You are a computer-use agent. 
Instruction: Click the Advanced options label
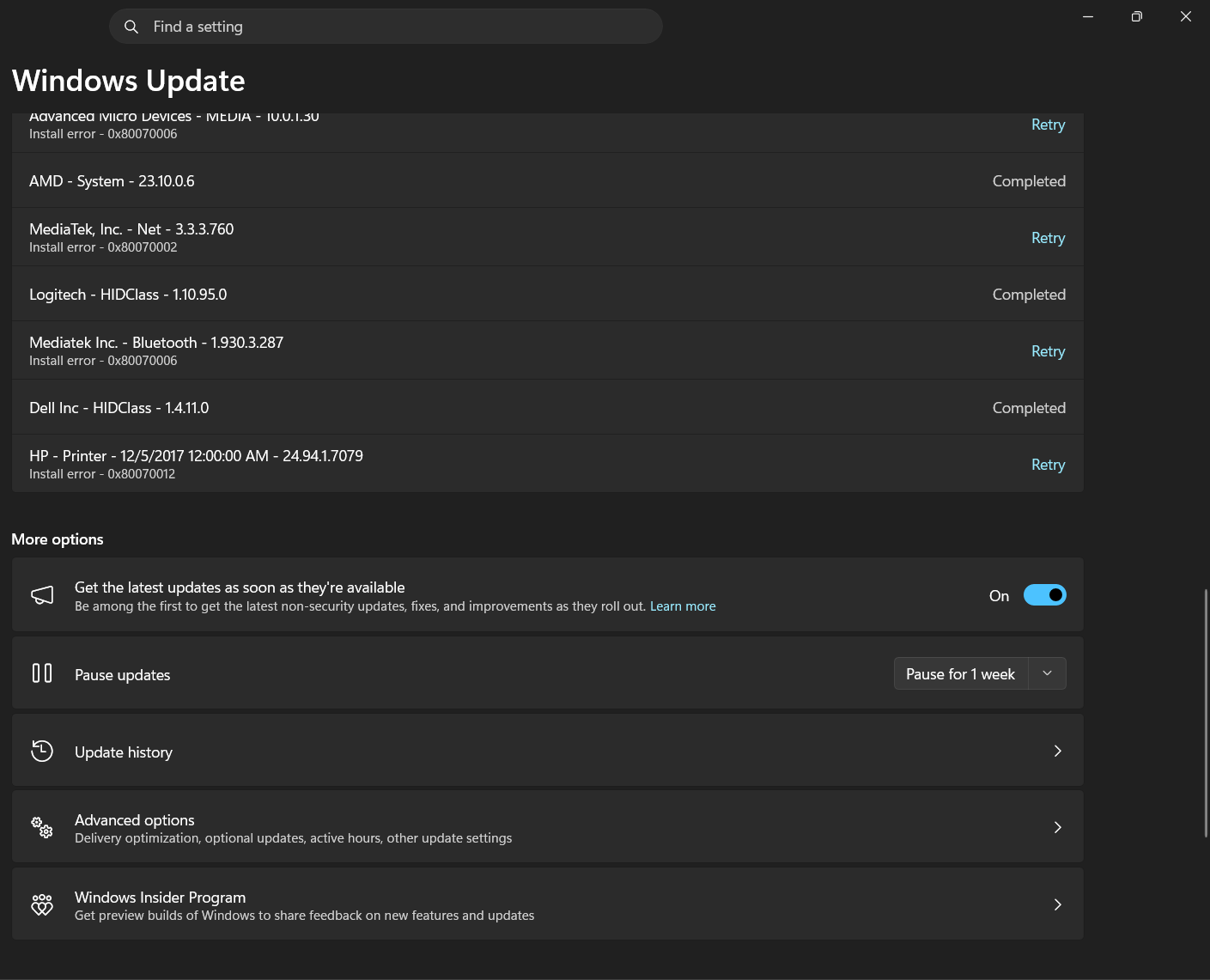135,820
